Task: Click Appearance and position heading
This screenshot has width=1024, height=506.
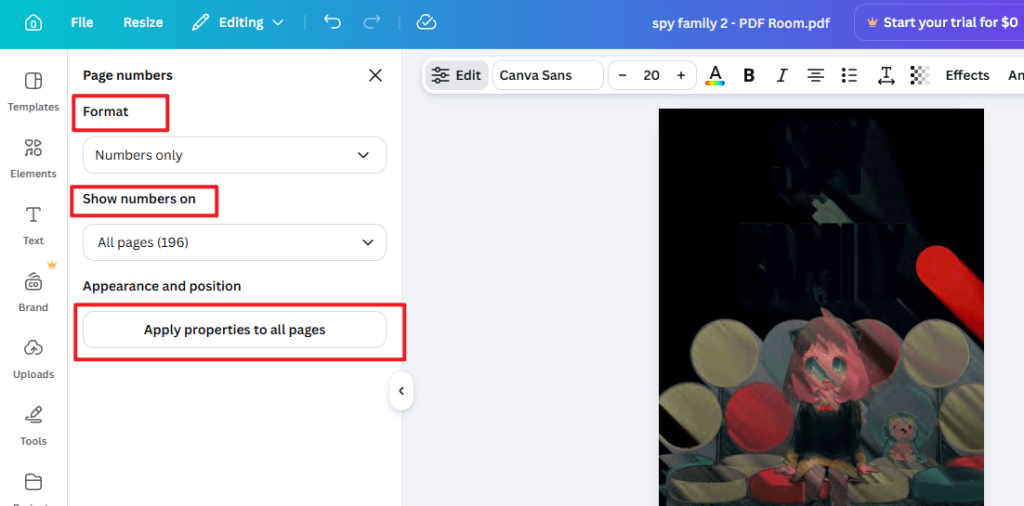Action: click(x=162, y=286)
